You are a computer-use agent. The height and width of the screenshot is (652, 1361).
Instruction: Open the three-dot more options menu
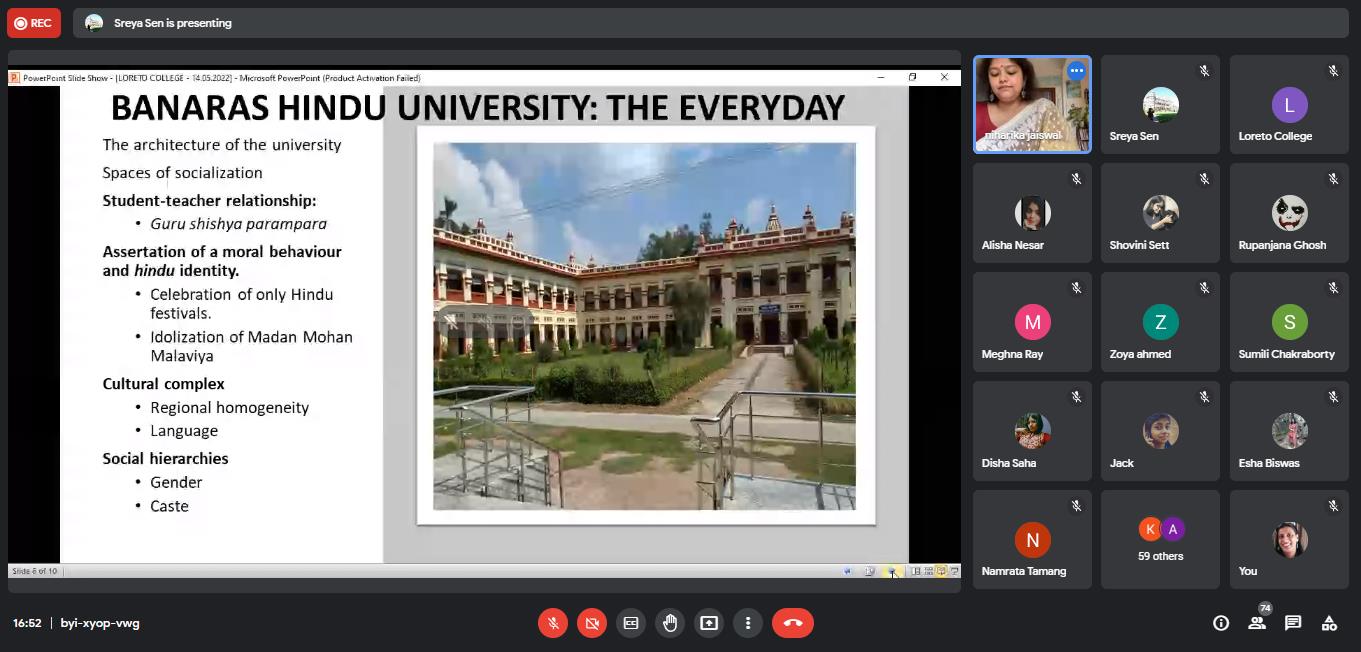[748, 623]
